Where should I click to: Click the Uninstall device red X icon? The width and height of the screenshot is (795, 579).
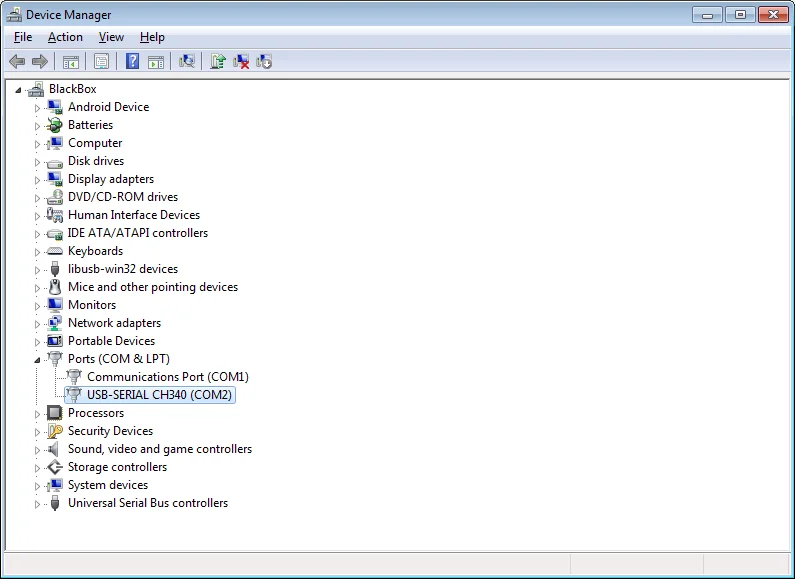click(x=241, y=62)
